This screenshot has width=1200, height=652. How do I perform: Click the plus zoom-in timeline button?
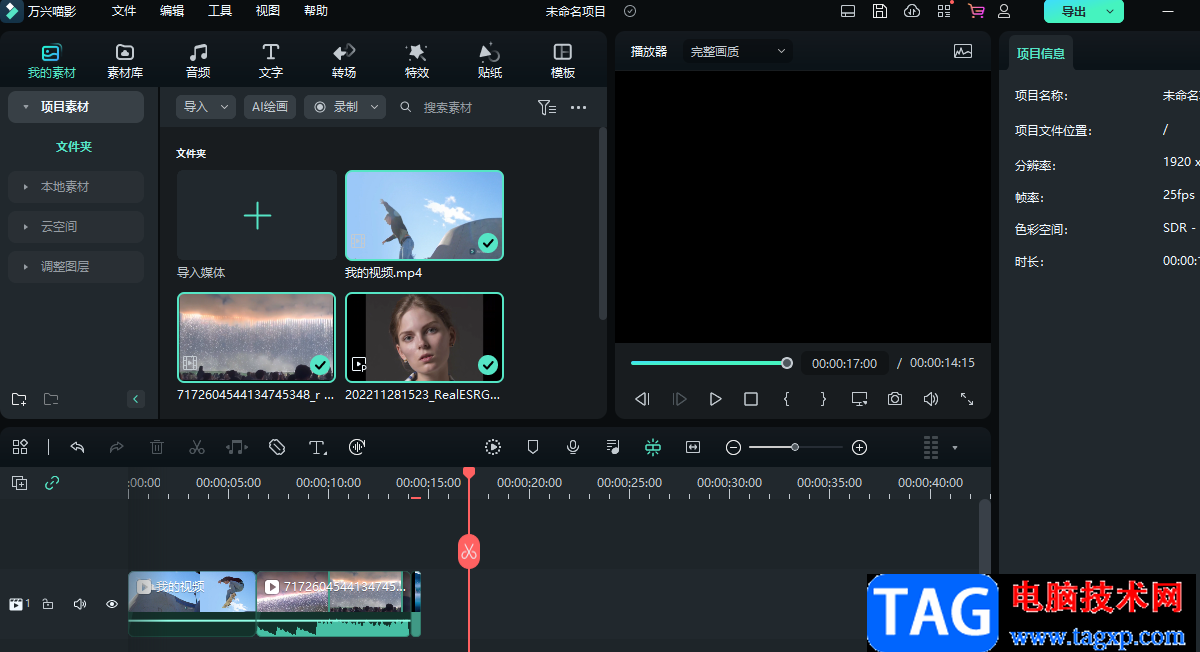tap(859, 447)
